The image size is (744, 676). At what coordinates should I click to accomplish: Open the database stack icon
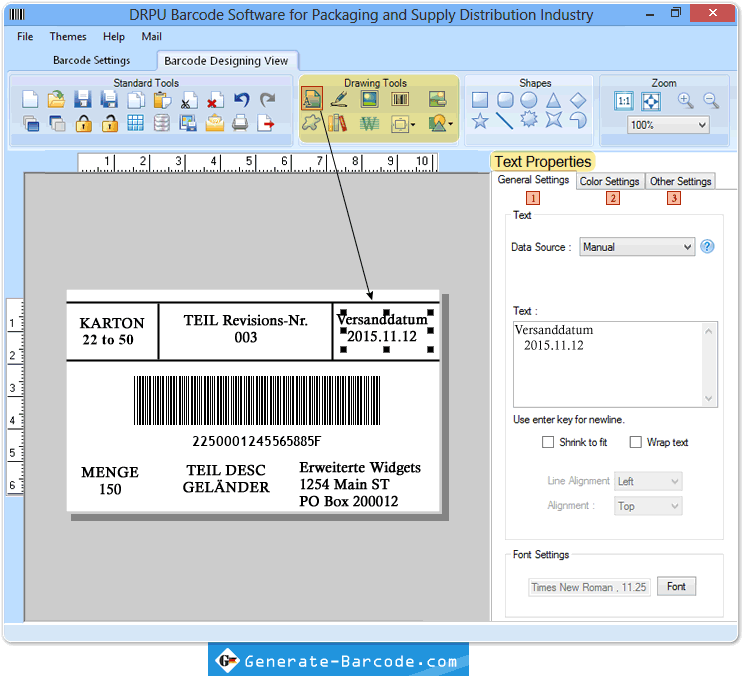click(162, 124)
